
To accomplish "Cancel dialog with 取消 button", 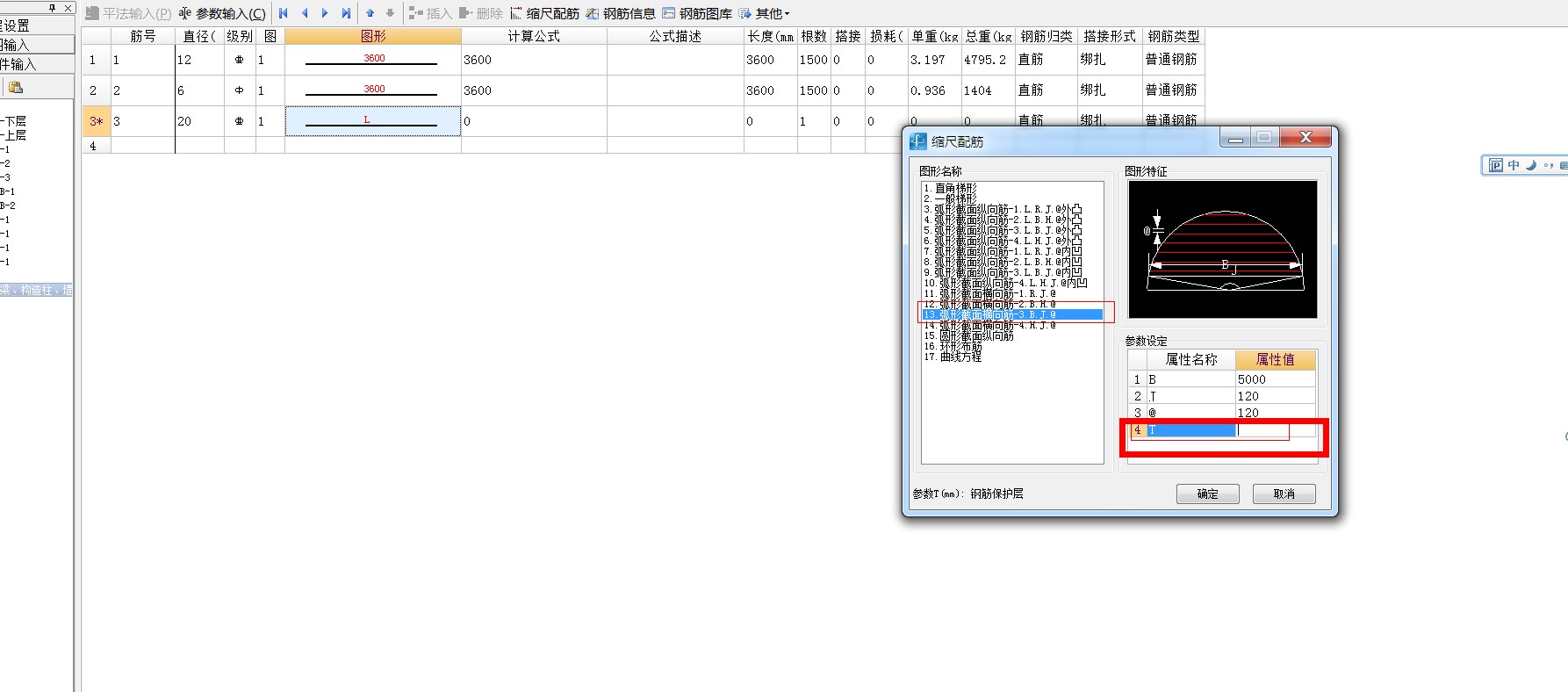I will coord(1284,494).
